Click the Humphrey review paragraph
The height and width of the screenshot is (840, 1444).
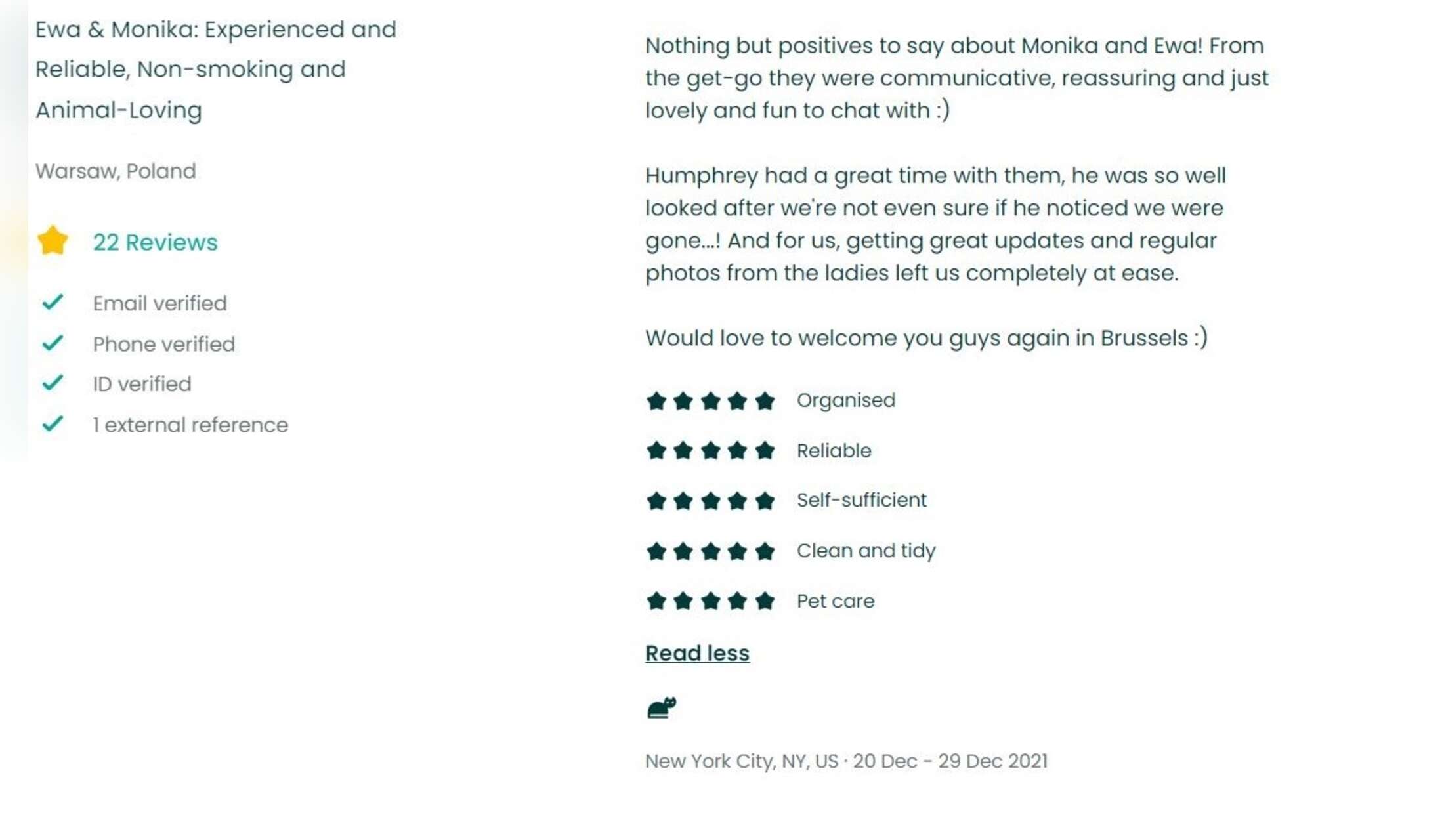coord(935,224)
